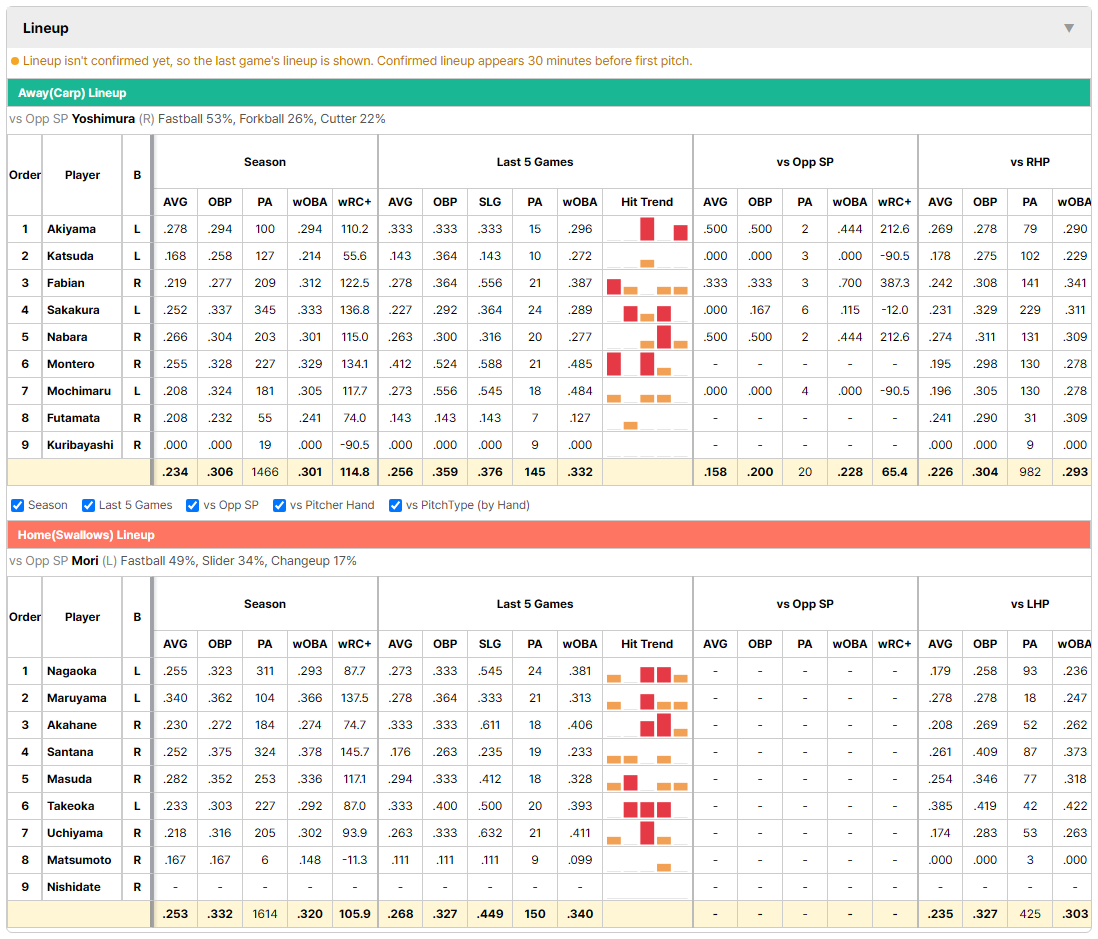This screenshot has height=939, width=1098.
Task: Click the orange lineup warning dot icon
Action: point(15,61)
